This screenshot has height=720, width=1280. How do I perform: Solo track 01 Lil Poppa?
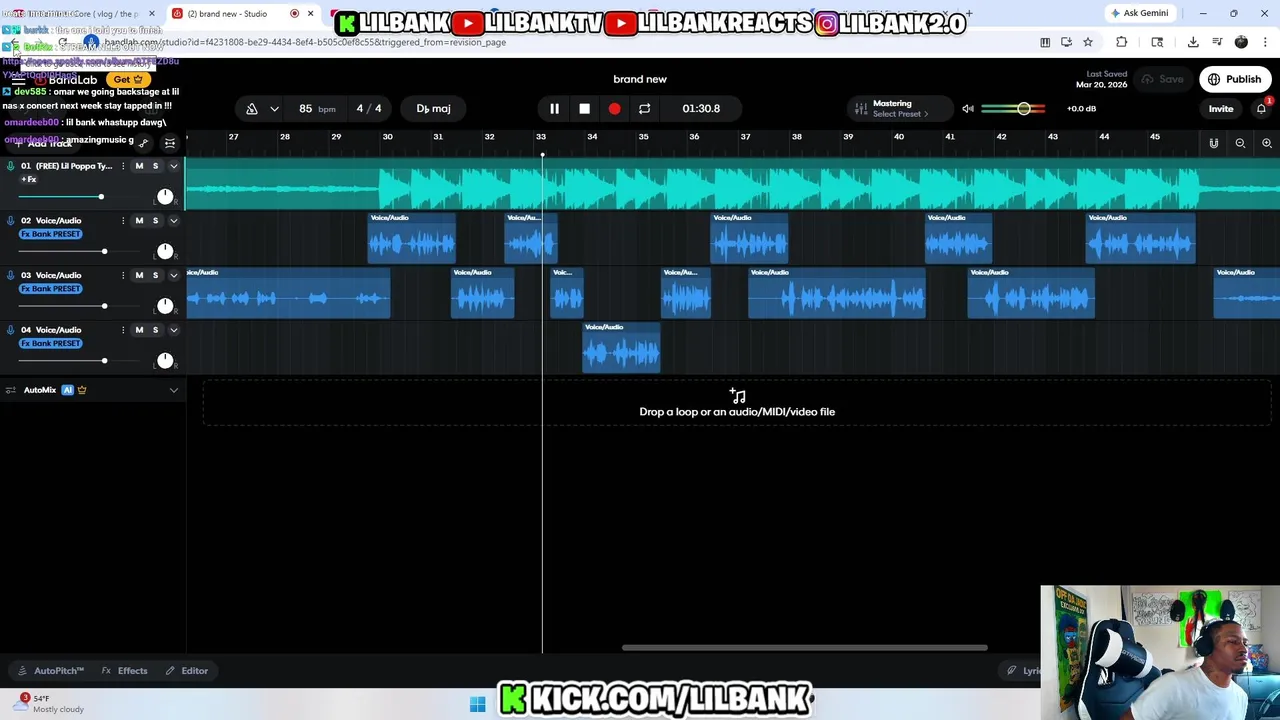coord(155,166)
